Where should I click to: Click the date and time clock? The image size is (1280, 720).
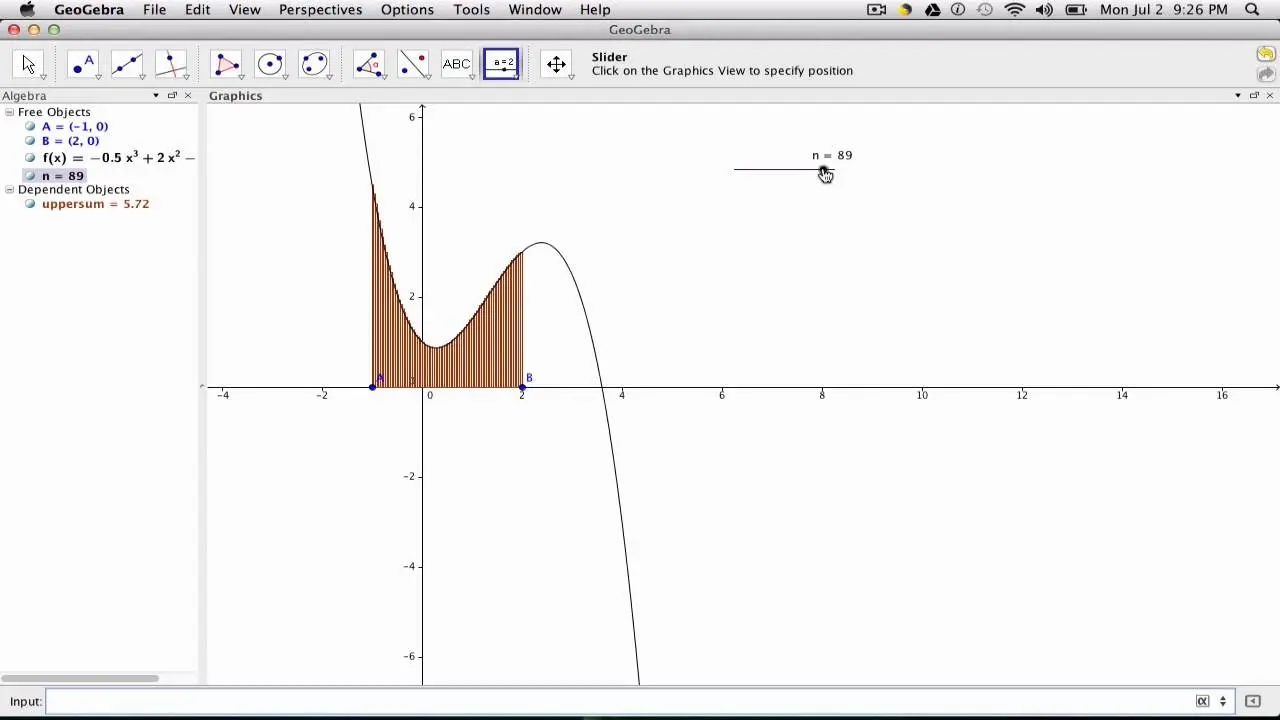tap(1163, 10)
